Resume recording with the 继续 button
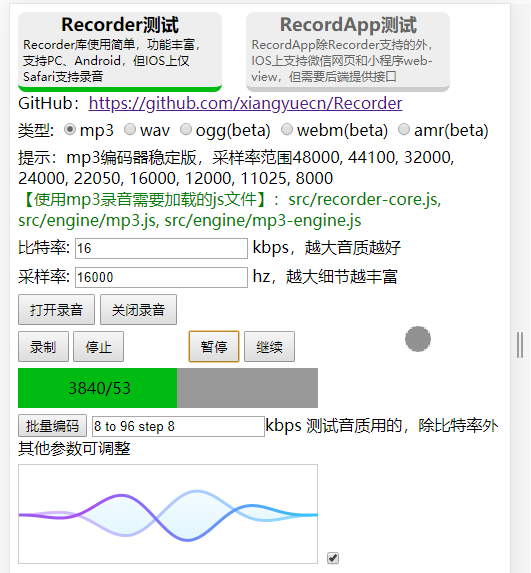 point(269,346)
